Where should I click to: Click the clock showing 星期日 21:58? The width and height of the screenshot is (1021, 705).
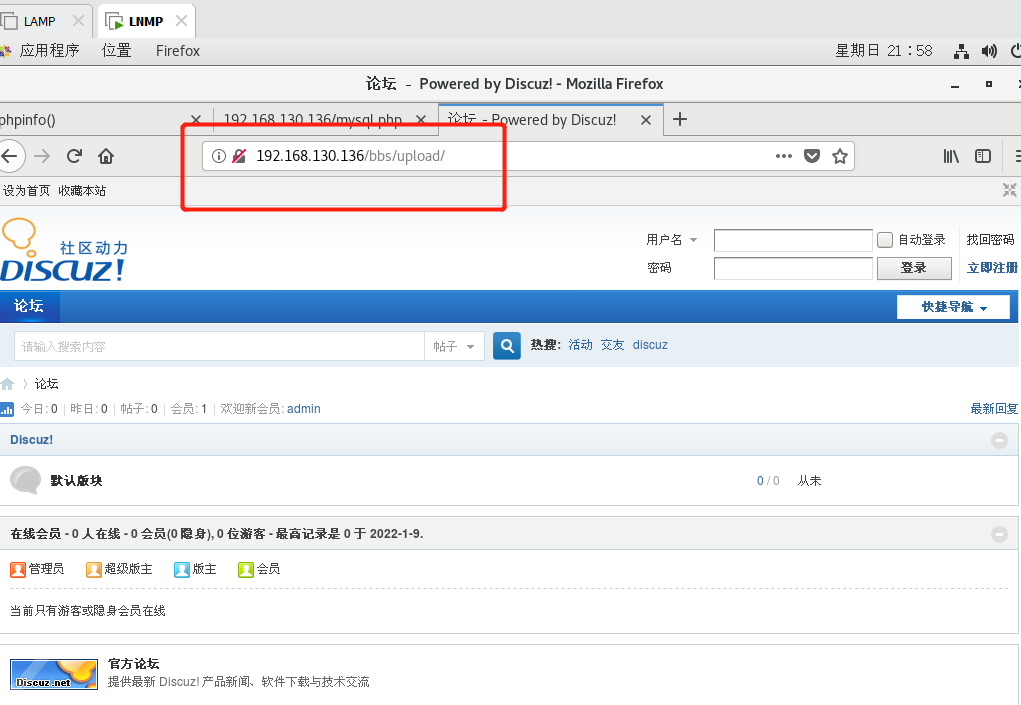[x=884, y=51]
